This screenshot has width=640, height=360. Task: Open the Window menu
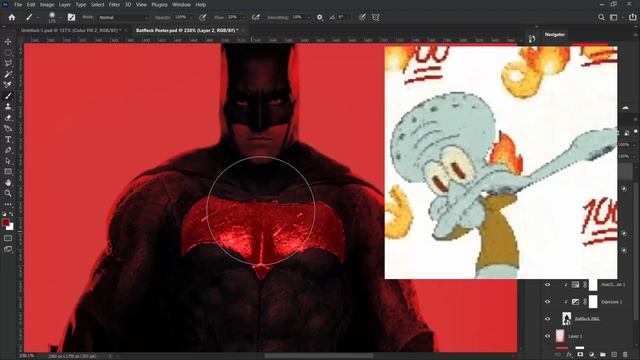point(181,4)
